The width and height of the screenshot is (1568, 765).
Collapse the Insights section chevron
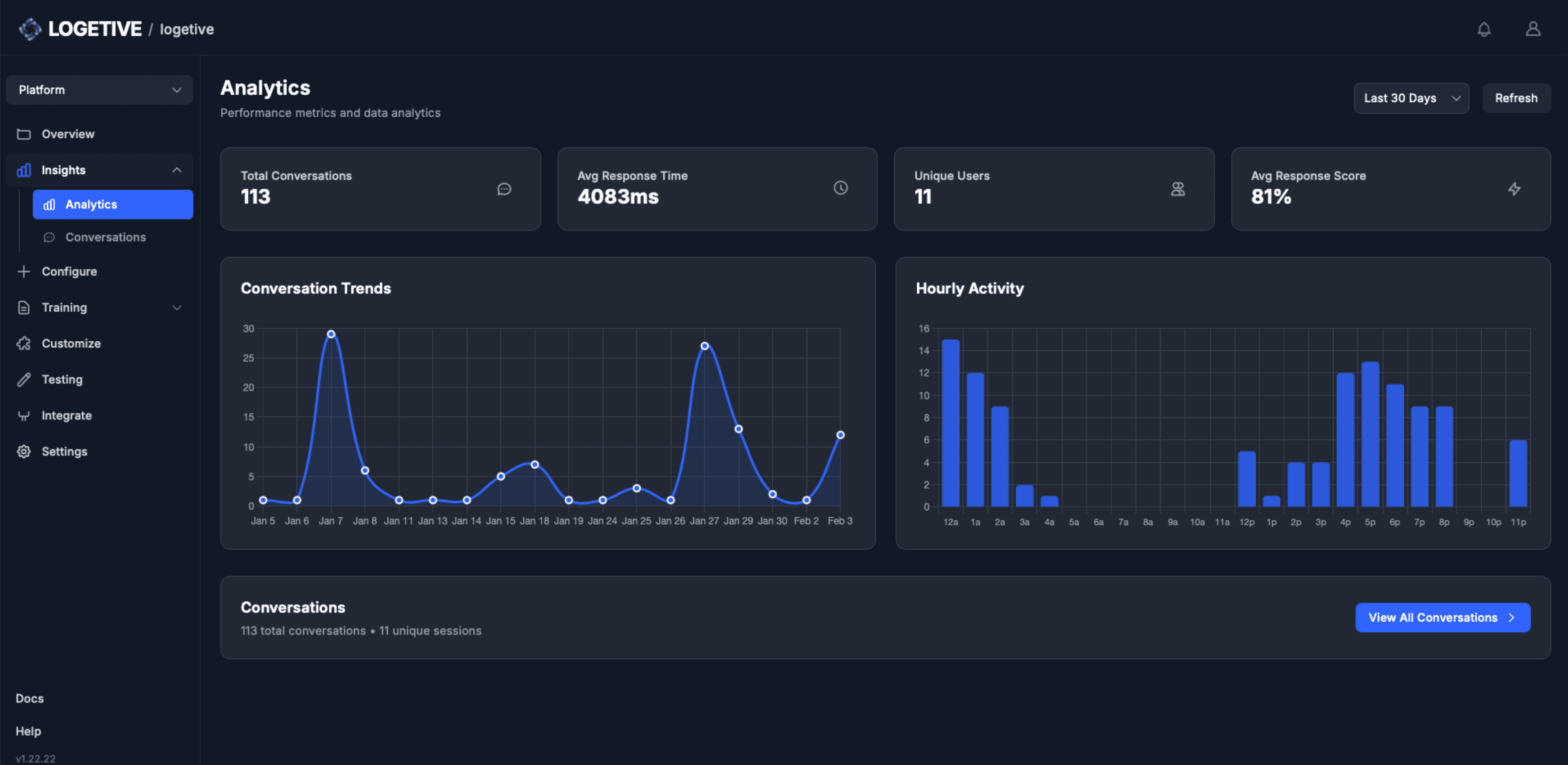point(176,170)
